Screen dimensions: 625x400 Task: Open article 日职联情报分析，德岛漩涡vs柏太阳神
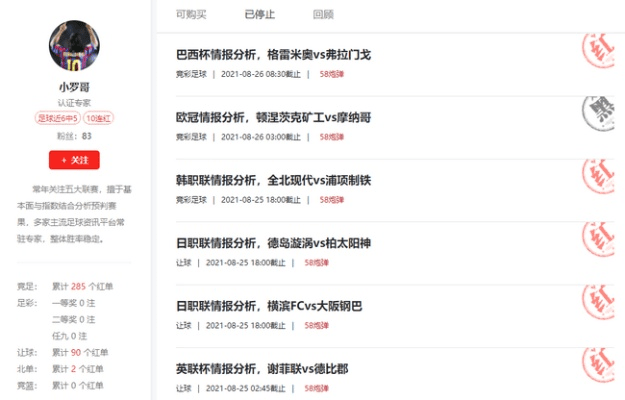pyautogui.click(x=273, y=243)
